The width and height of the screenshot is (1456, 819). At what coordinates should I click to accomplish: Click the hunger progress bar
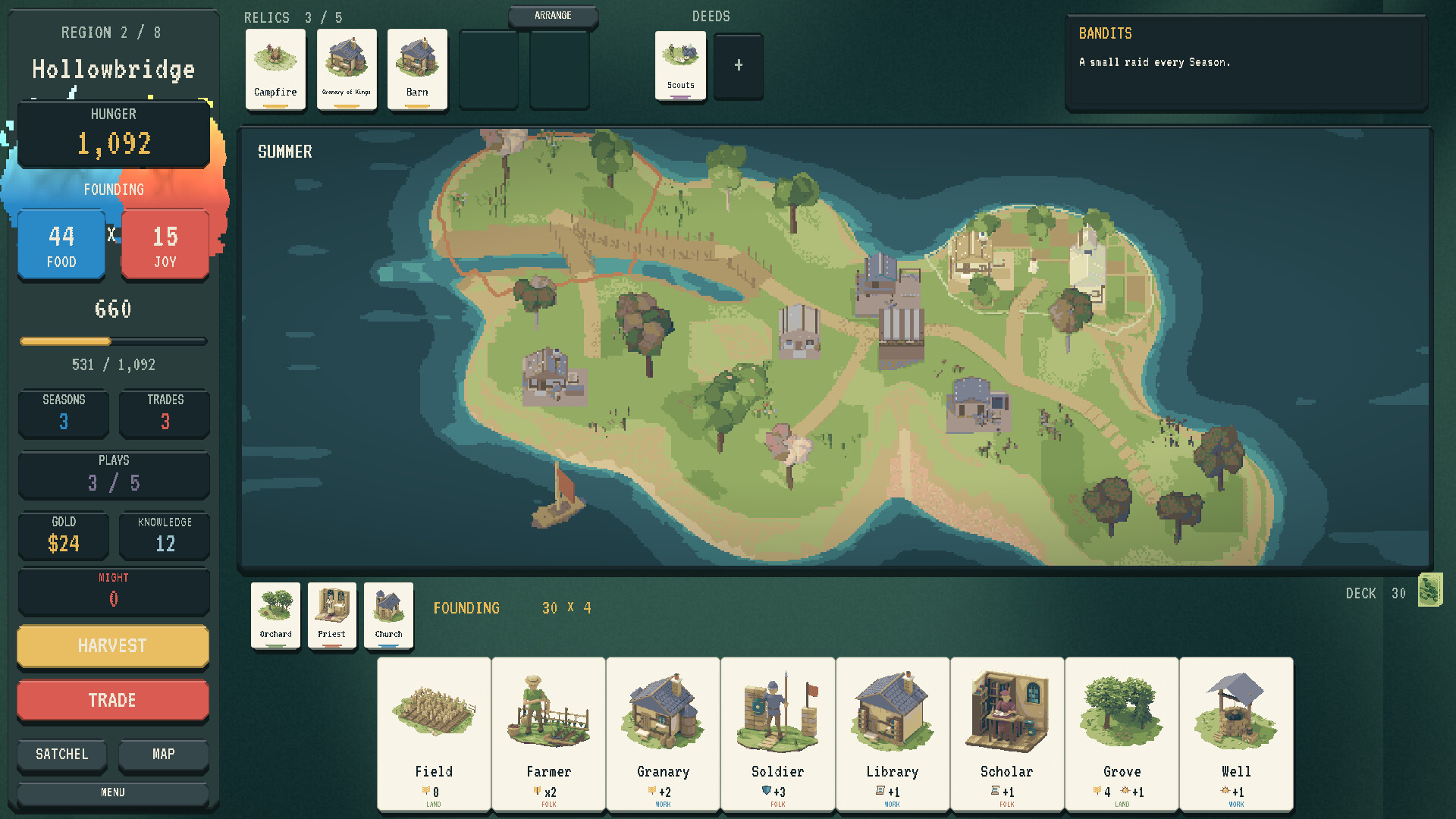(113, 341)
